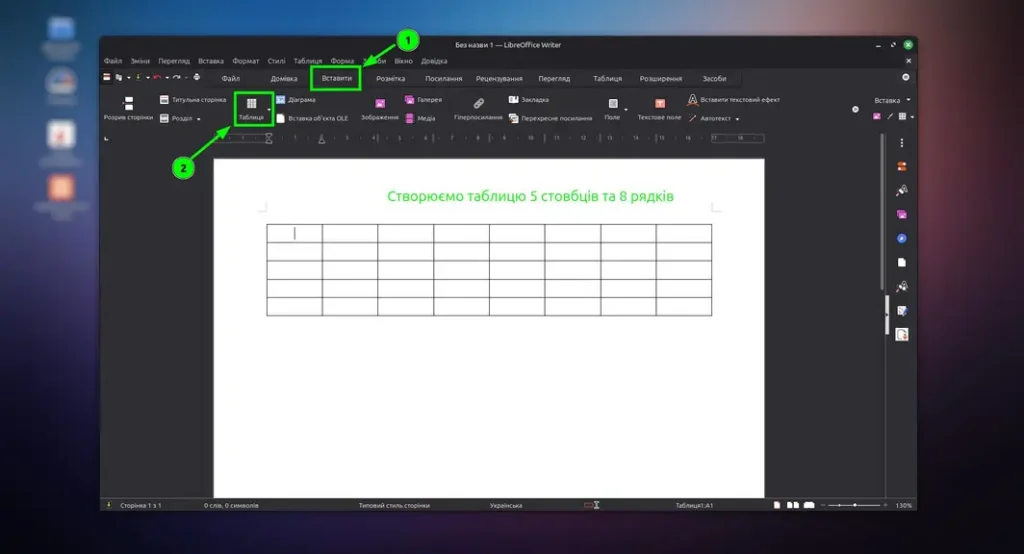Open the Галерея gallery
This screenshot has height=554, width=1024.
pos(423,100)
